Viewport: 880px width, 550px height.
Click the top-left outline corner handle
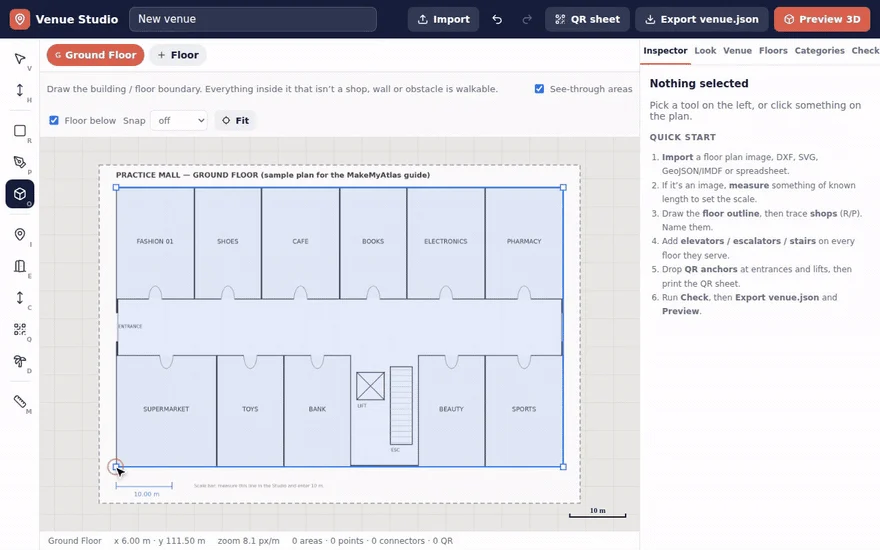coord(116,187)
